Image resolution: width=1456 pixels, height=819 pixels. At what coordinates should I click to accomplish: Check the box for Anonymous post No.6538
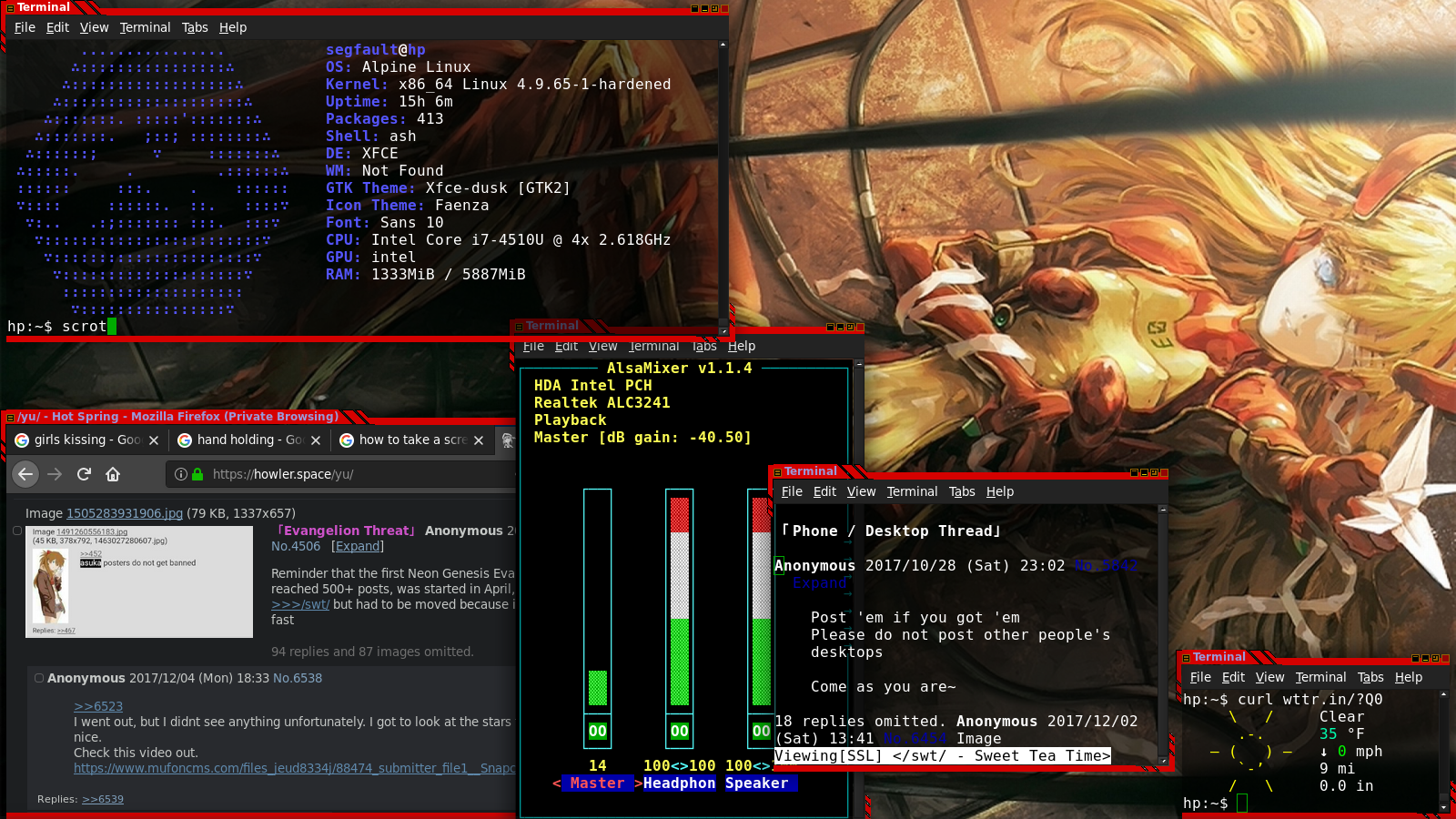coord(39,678)
